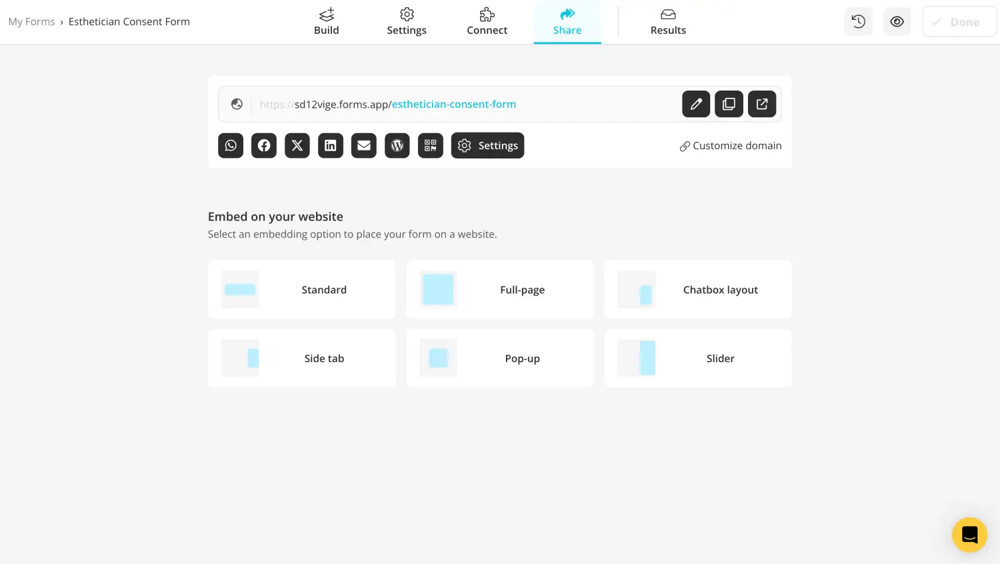The height and width of the screenshot is (564, 1000).
Task: Open the Results tab
Action: pyautogui.click(x=668, y=22)
